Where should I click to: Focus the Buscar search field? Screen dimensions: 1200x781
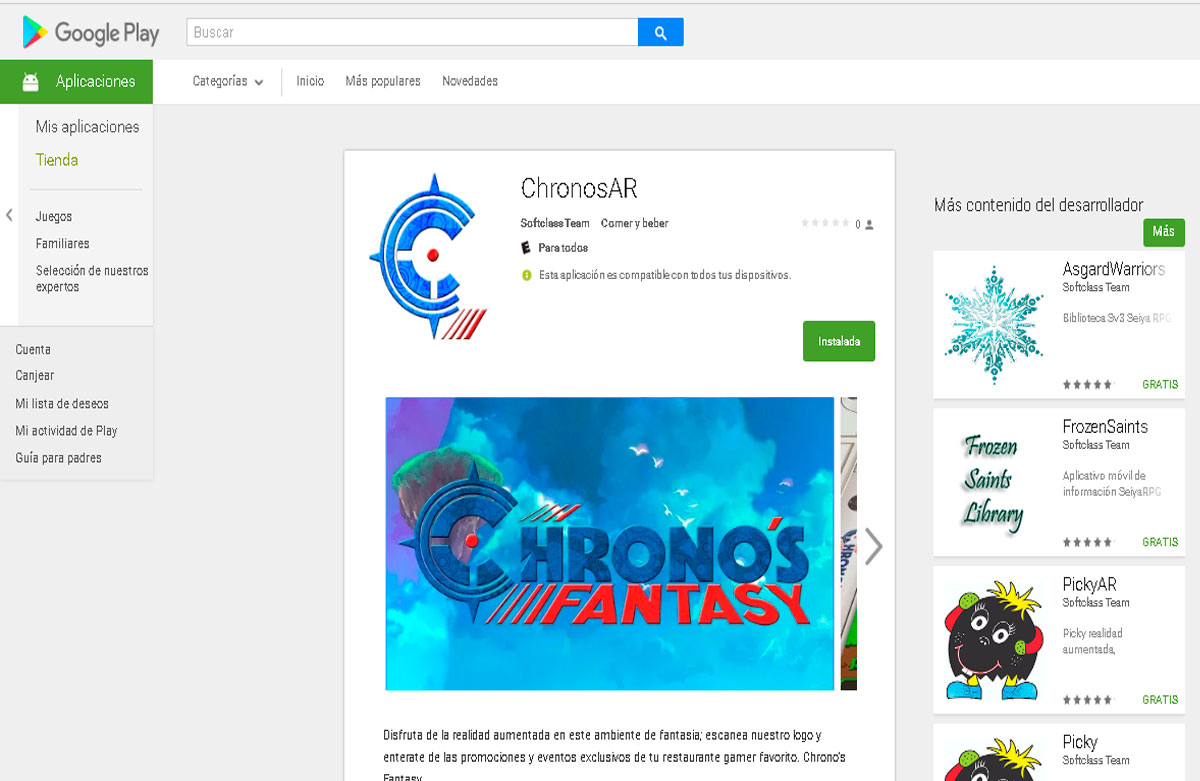tap(412, 32)
